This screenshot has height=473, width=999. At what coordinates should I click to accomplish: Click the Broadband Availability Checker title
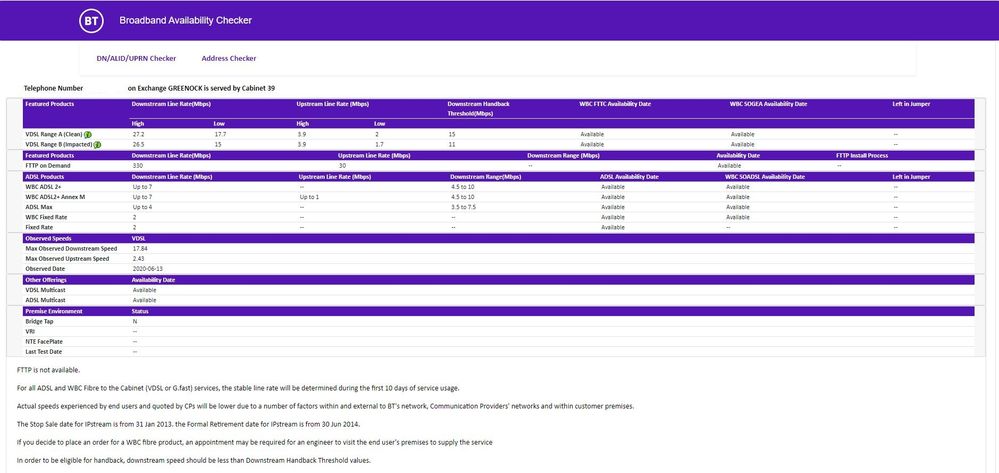(185, 20)
